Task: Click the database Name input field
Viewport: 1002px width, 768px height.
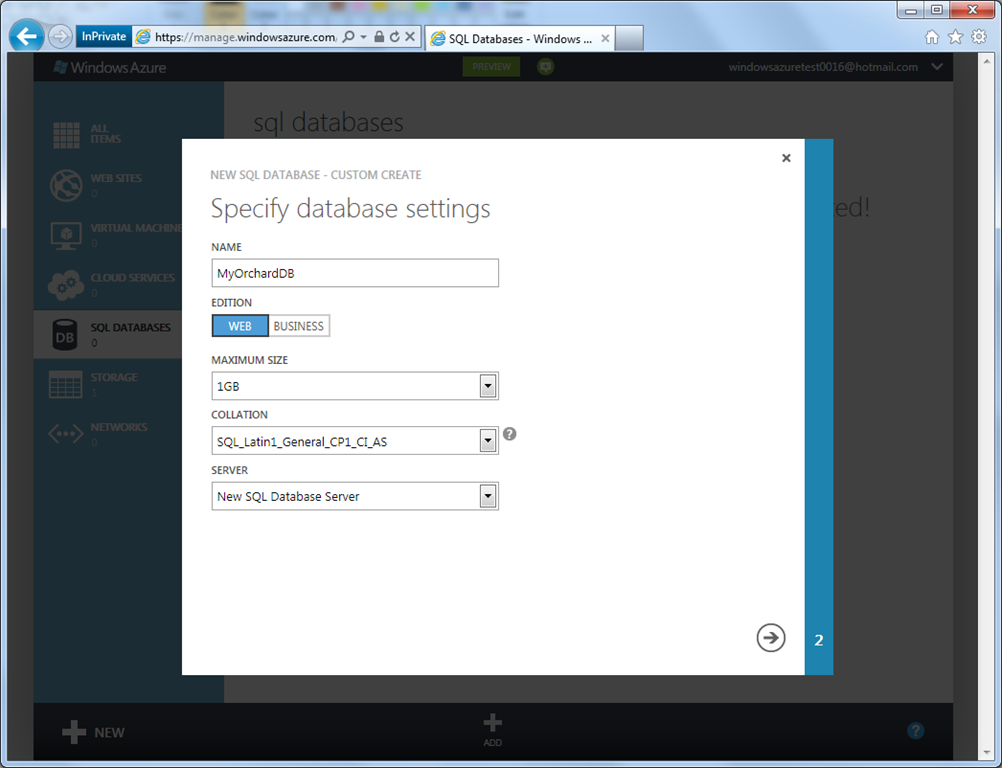Action: click(x=355, y=273)
